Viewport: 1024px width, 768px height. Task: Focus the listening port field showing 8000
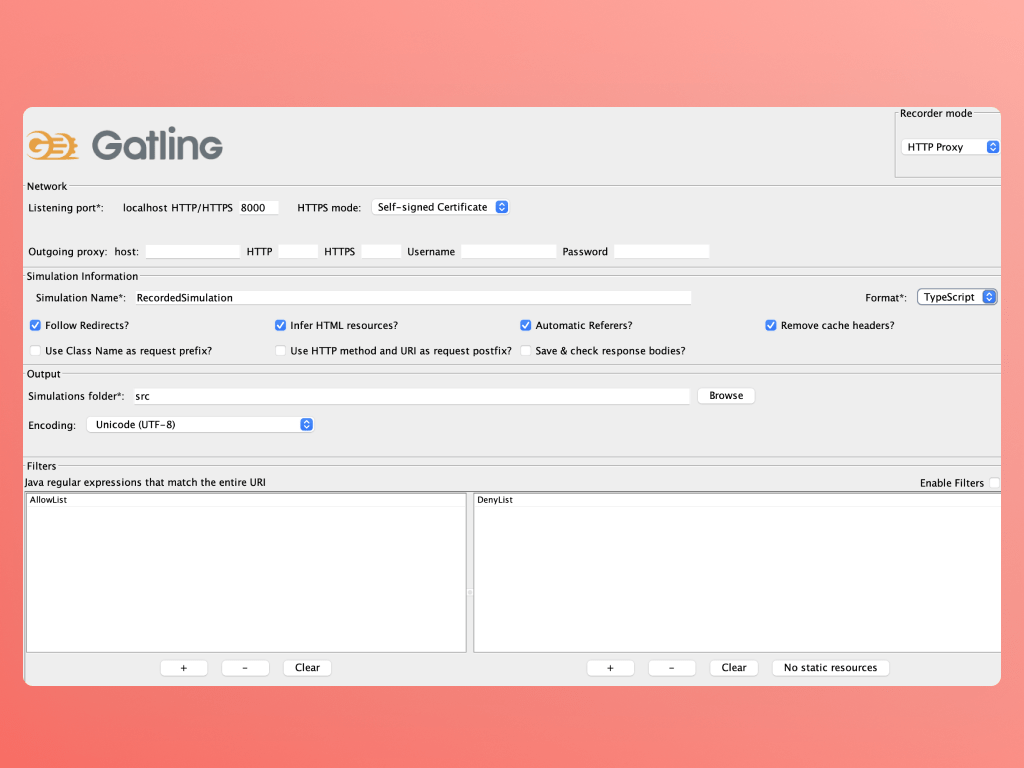(259, 208)
